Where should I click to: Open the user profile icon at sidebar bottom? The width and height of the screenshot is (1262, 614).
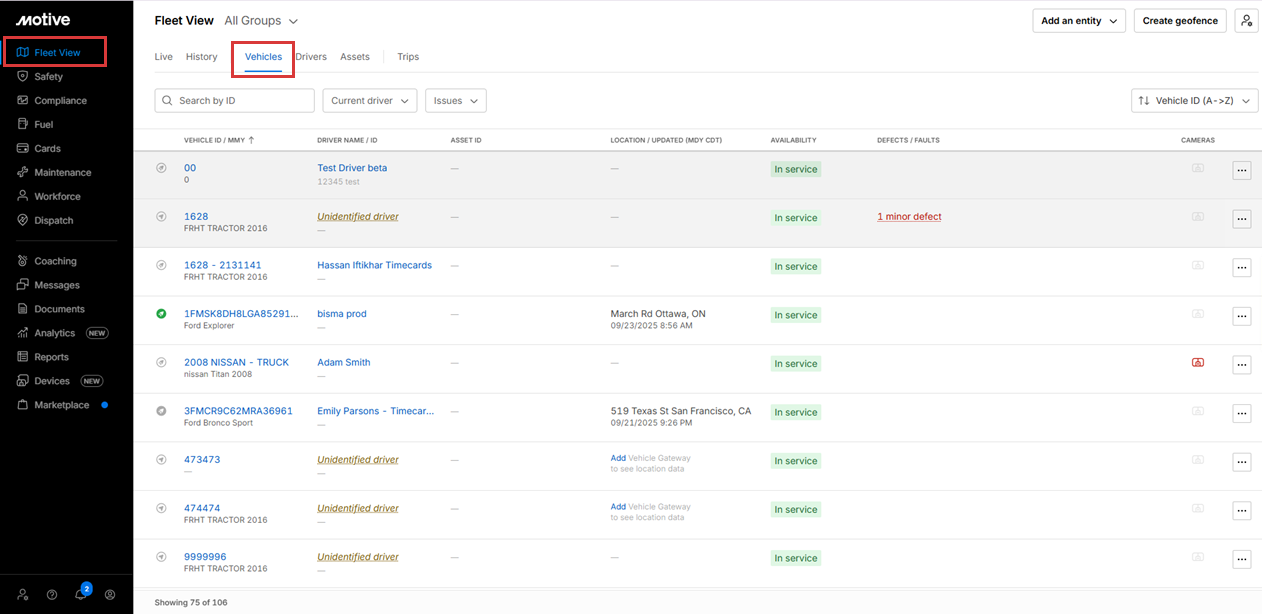point(110,594)
